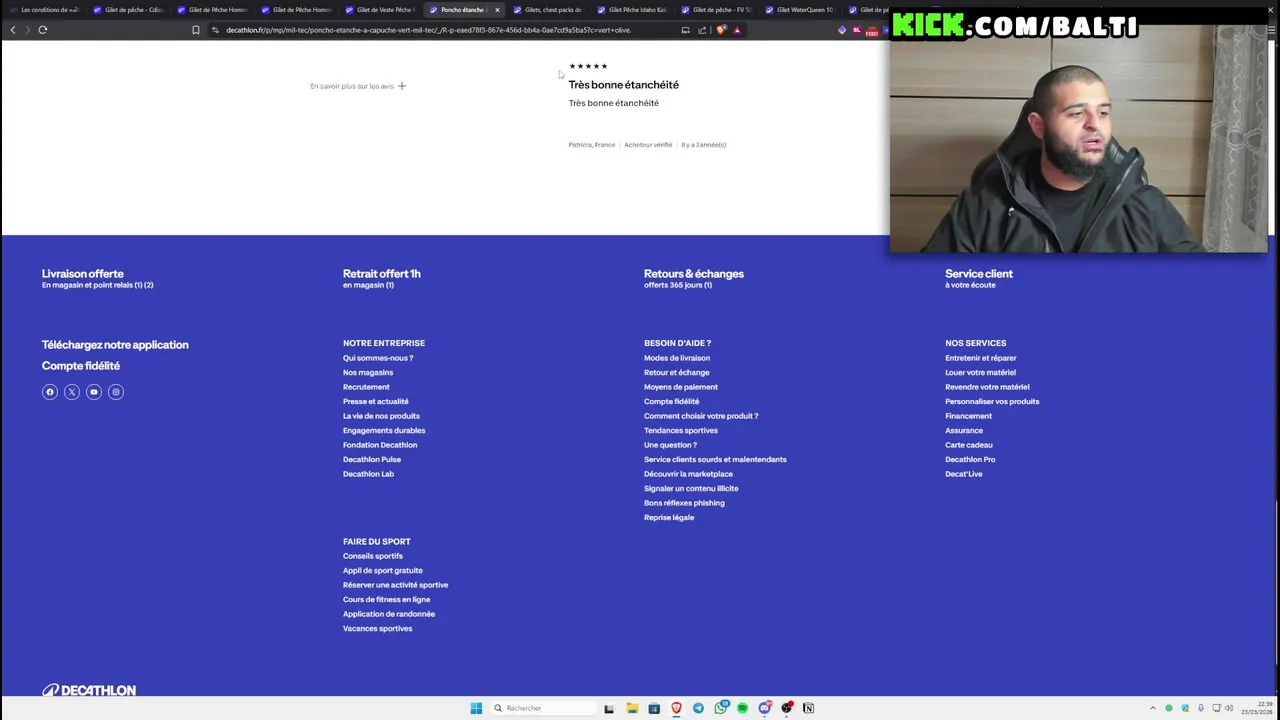
Task: Open "Qui sommes-nous ?" link
Action: click(x=378, y=358)
